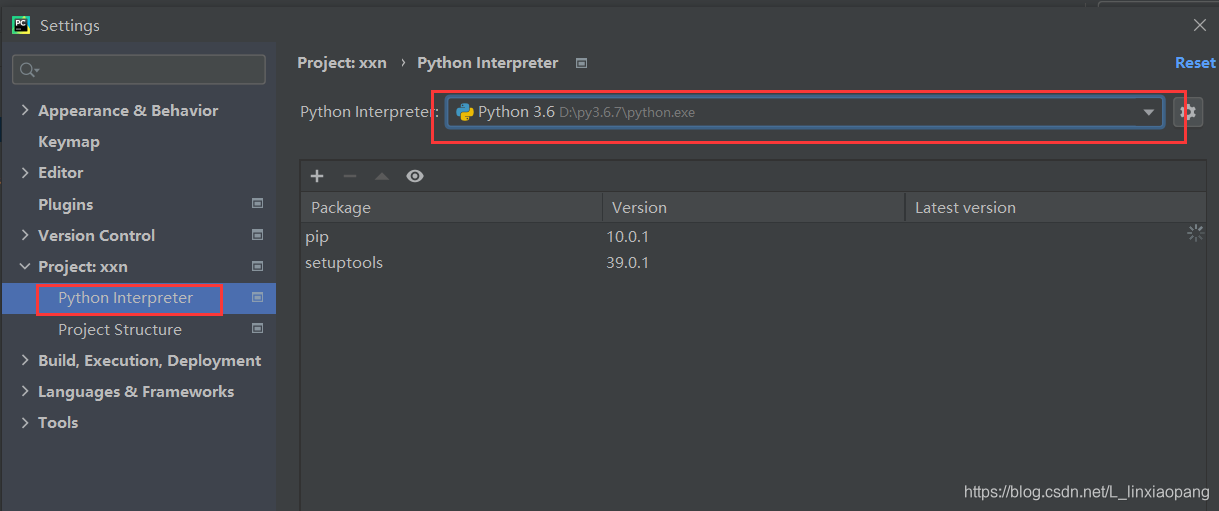Open the Python Interpreter dropdown
Viewport: 1219px width, 511px height.
point(805,112)
